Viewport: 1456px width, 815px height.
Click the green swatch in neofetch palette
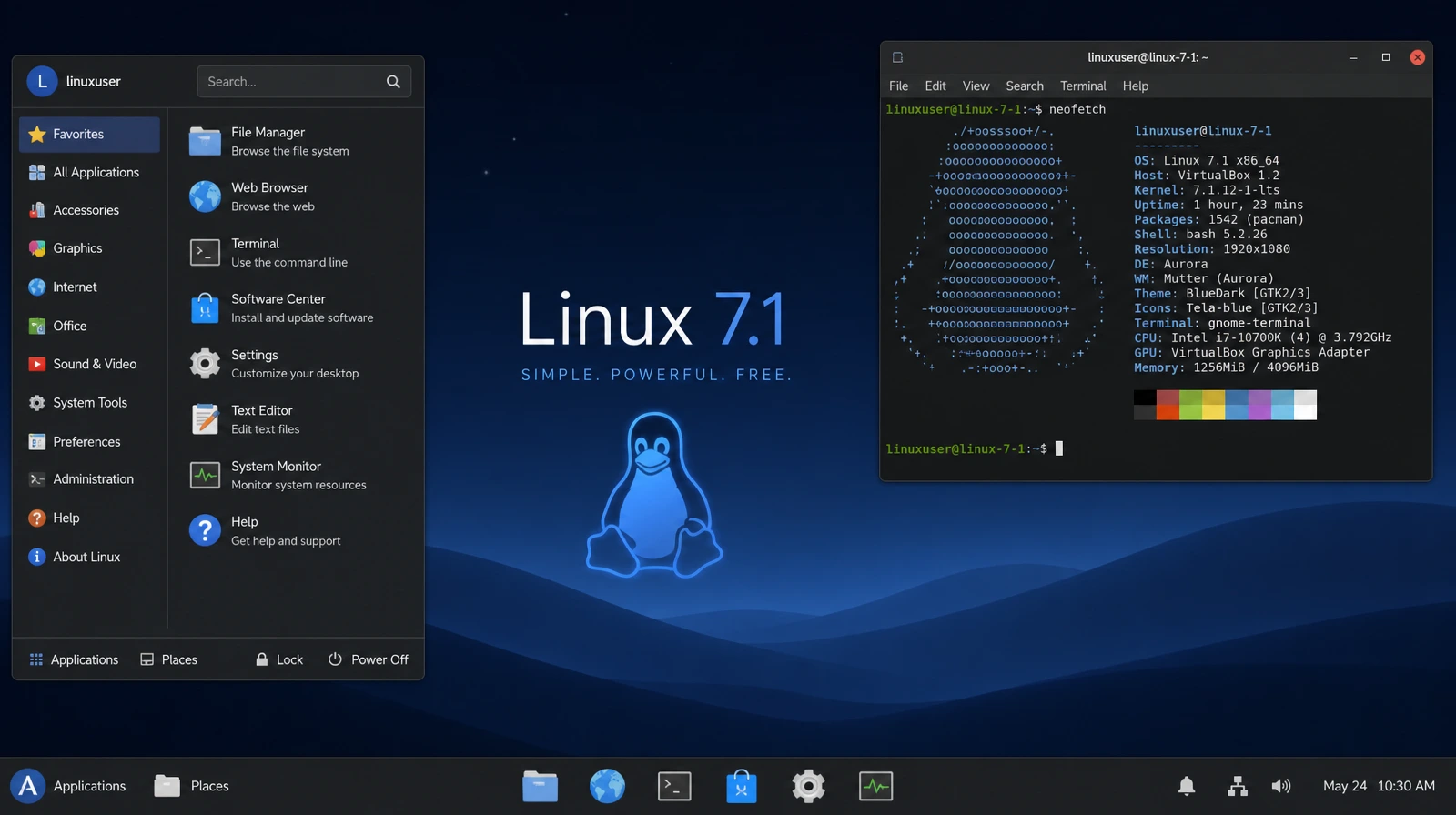[1190, 405]
